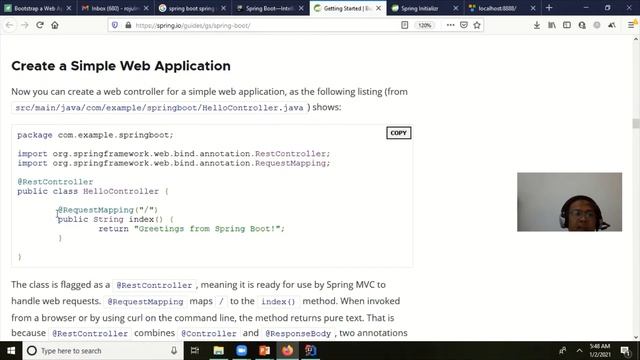640x360 pixels.
Task: Click the browser forward arrow
Action: 24,25
